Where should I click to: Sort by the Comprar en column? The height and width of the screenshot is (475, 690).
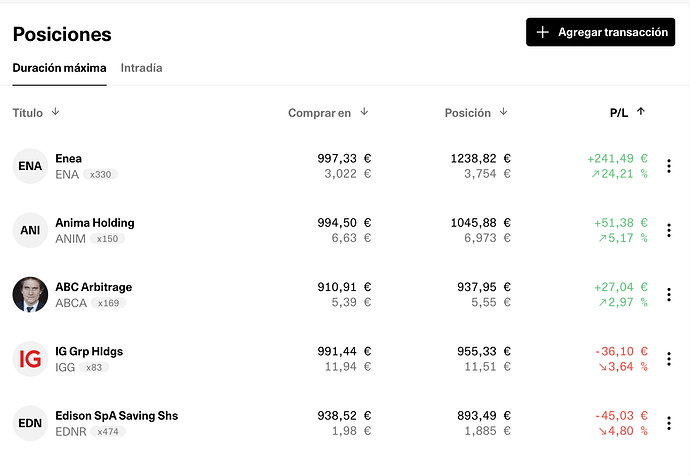tap(364, 112)
